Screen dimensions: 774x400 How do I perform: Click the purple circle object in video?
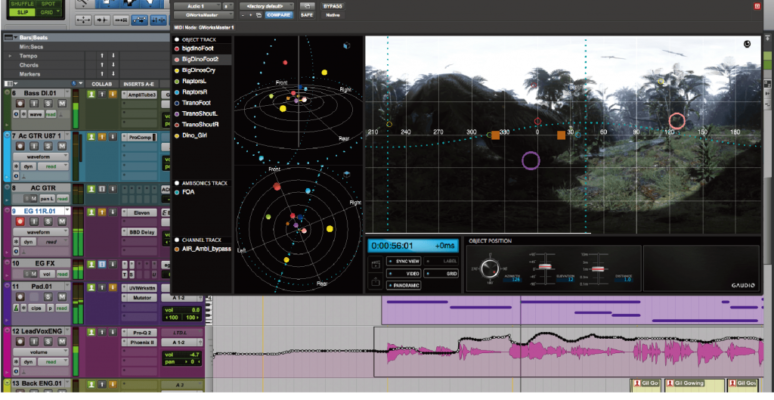530,159
